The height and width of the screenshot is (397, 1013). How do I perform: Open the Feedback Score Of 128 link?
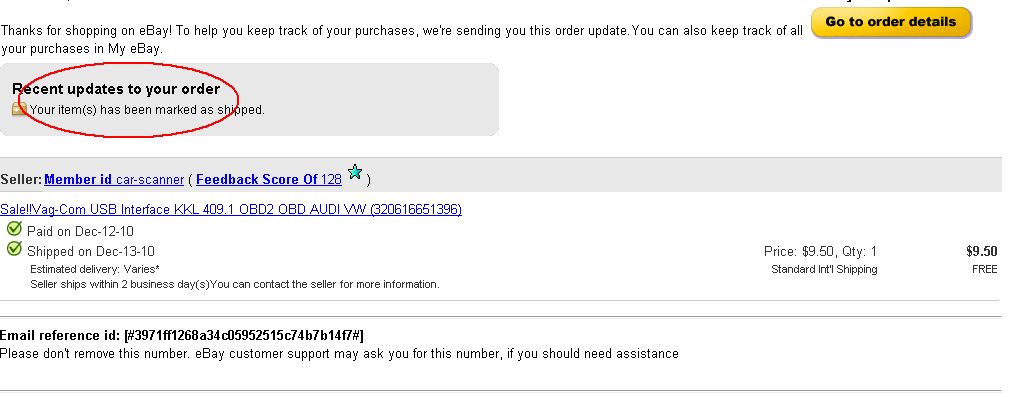269,179
